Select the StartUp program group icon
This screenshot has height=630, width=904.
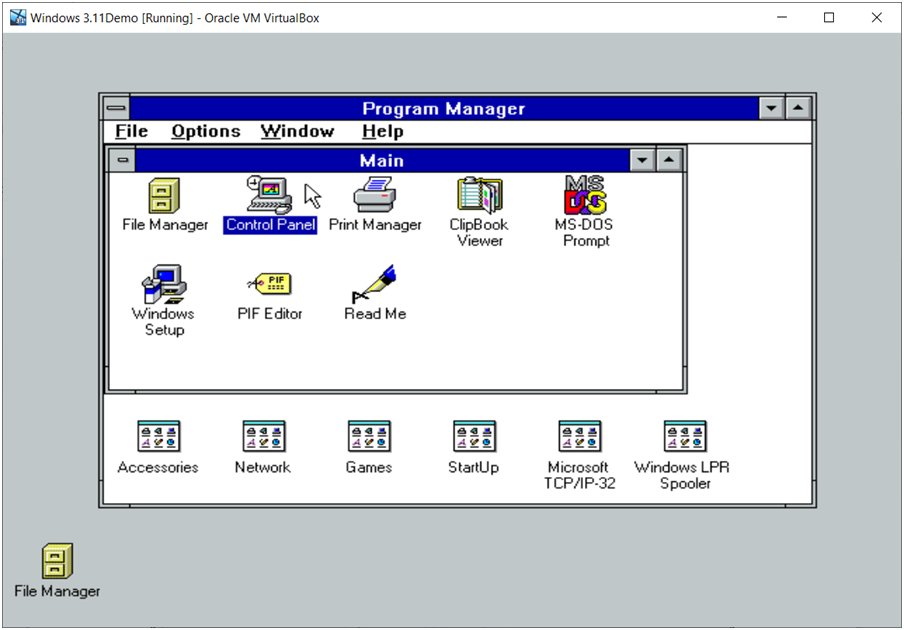tap(474, 436)
